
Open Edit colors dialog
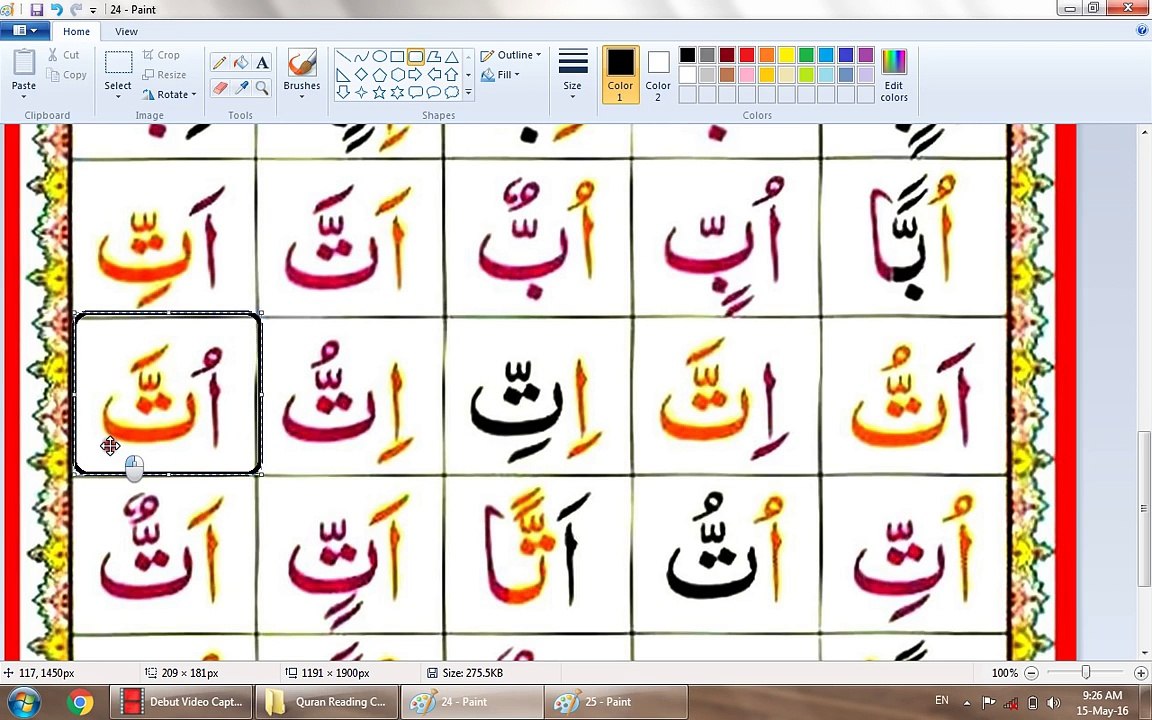coord(894,74)
